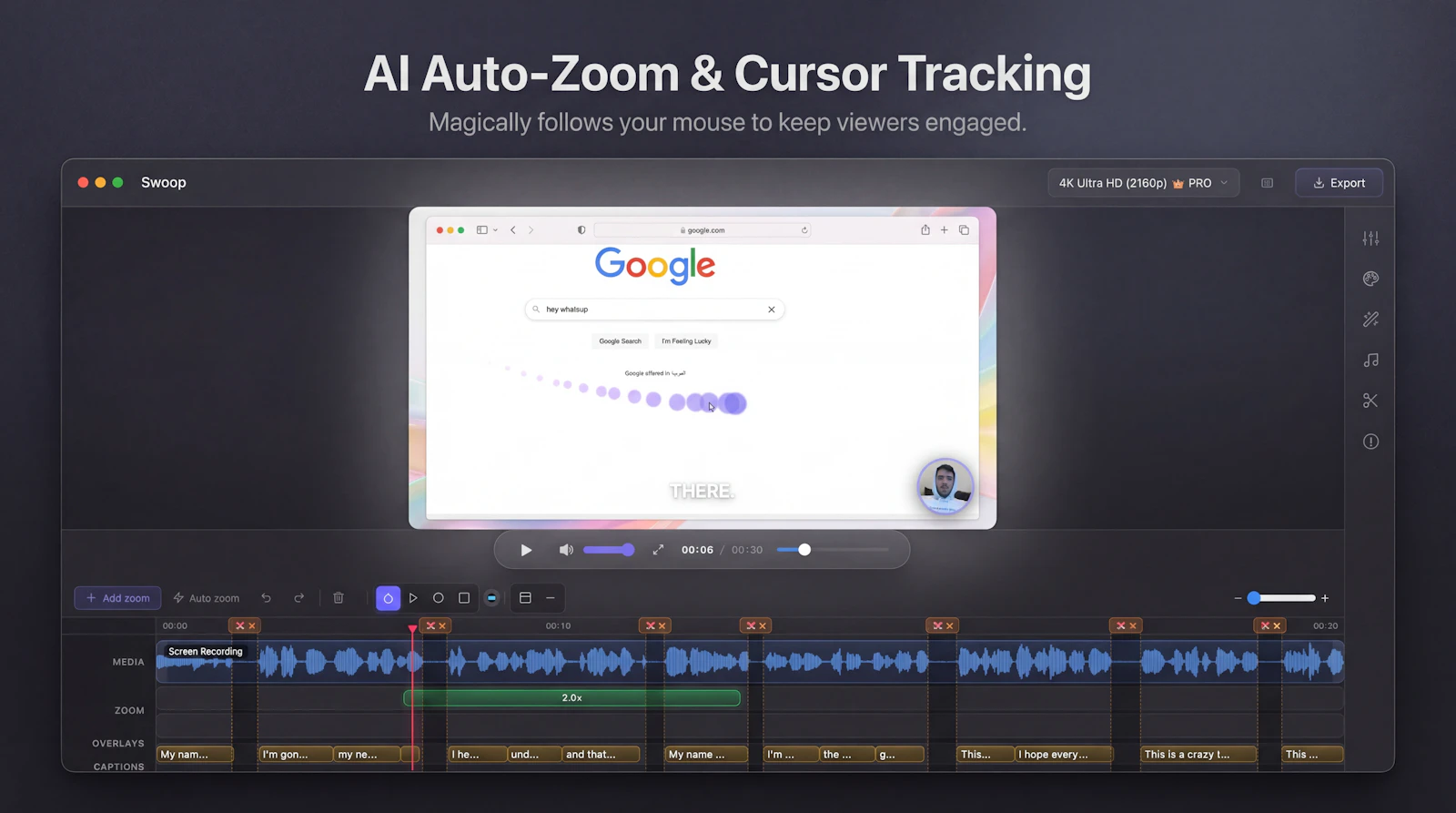Click the Google Search button in preview
The width and height of the screenshot is (1456, 813).
[x=620, y=341]
